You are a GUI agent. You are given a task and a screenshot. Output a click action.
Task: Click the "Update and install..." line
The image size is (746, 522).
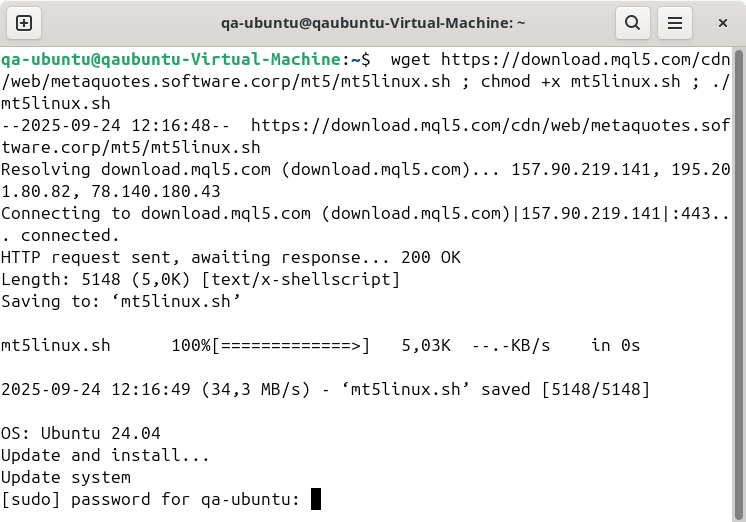coord(105,455)
